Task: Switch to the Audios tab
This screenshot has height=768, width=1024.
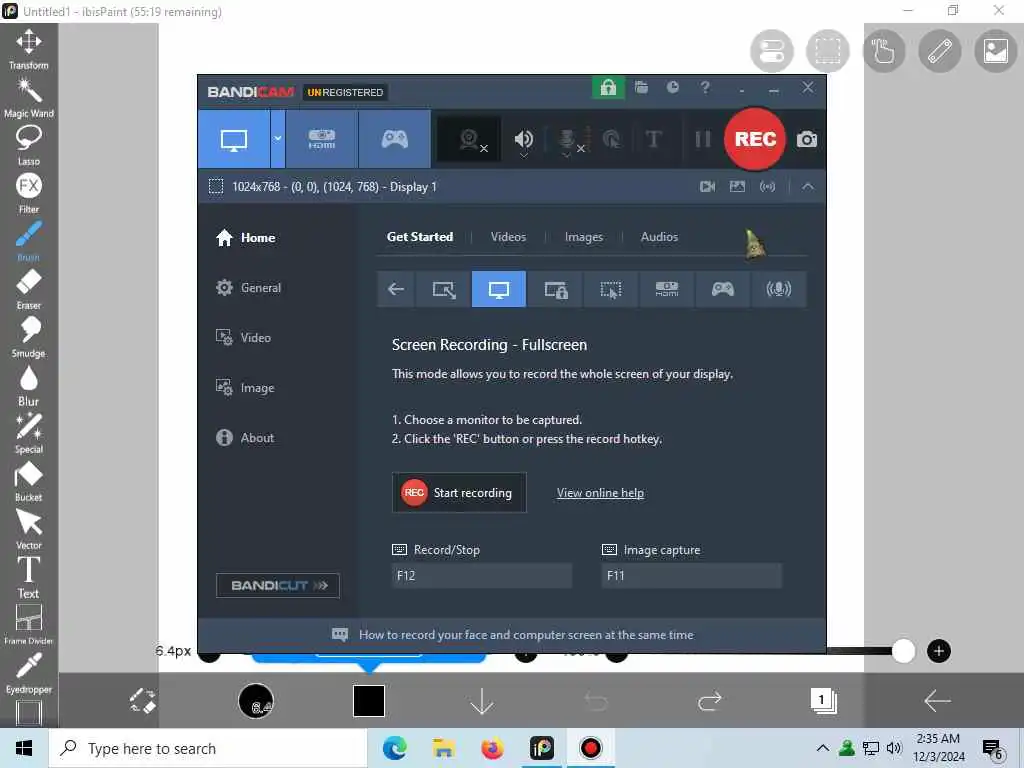Action: point(659,237)
